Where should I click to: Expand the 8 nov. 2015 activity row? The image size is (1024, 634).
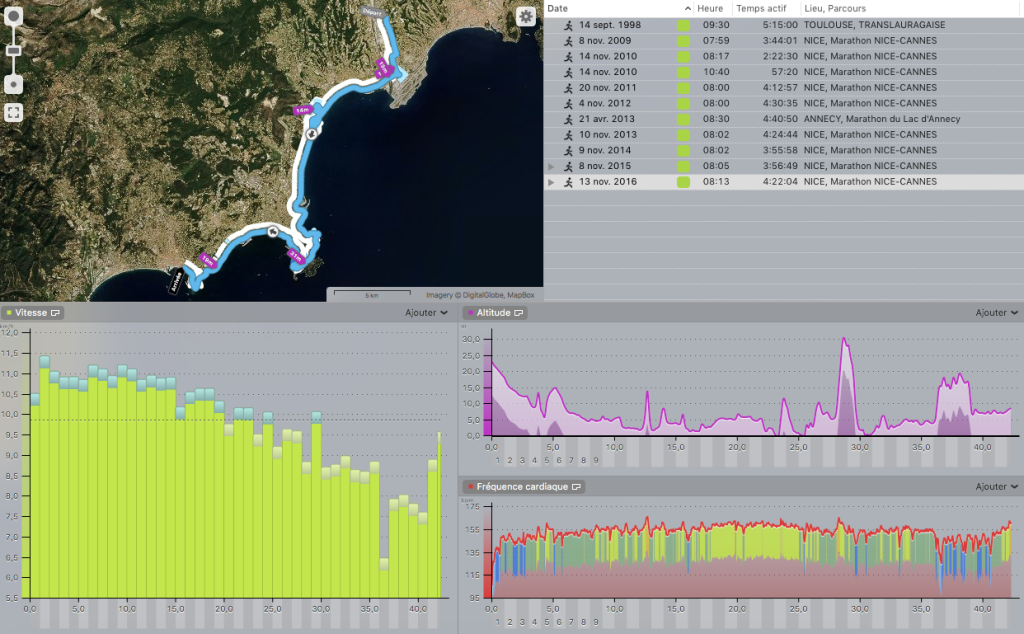pyautogui.click(x=550, y=166)
